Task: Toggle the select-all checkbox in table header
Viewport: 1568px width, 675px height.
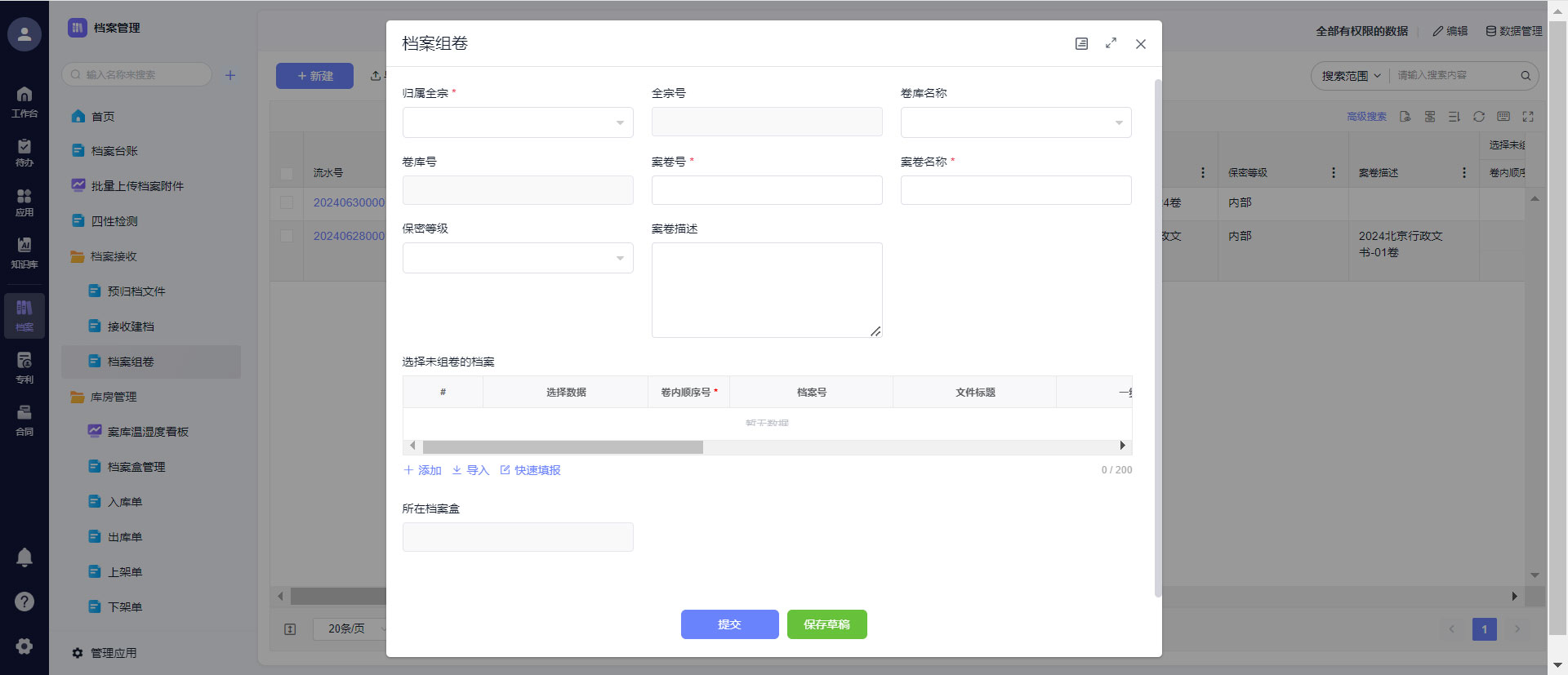Action: point(287,173)
